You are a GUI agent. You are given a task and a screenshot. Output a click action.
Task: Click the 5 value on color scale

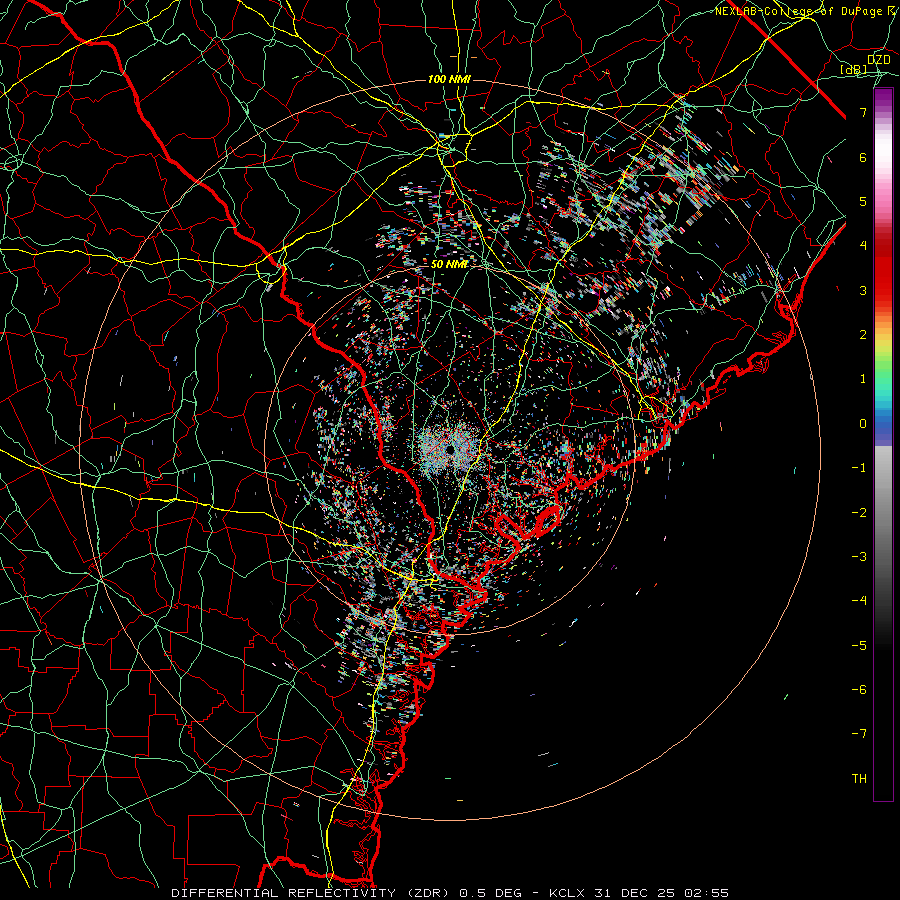863,201
